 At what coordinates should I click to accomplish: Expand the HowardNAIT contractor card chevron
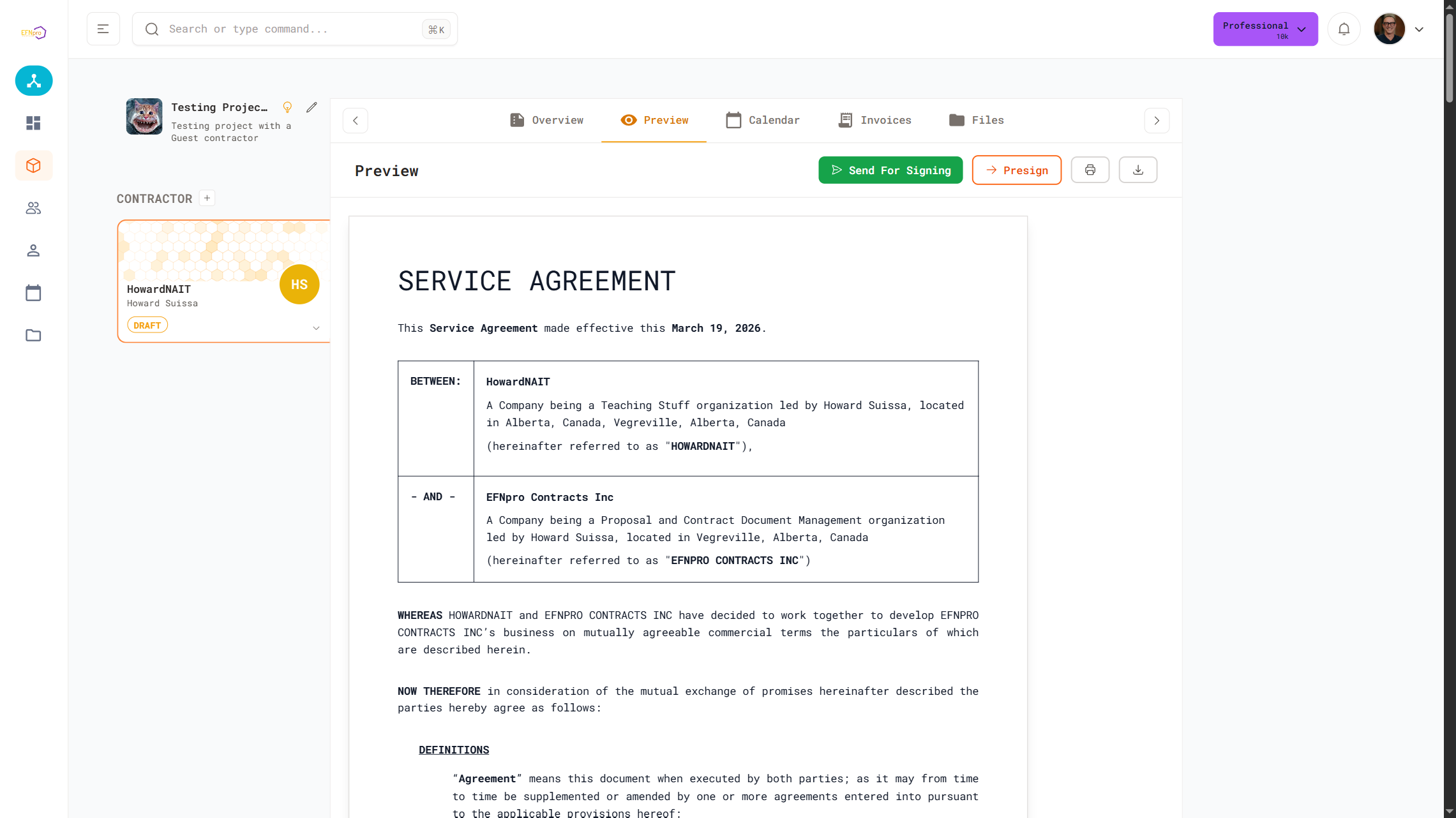pos(316,328)
